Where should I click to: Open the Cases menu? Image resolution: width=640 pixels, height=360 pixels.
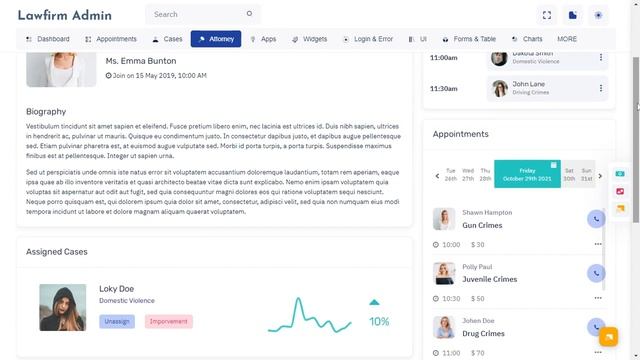(167, 39)
